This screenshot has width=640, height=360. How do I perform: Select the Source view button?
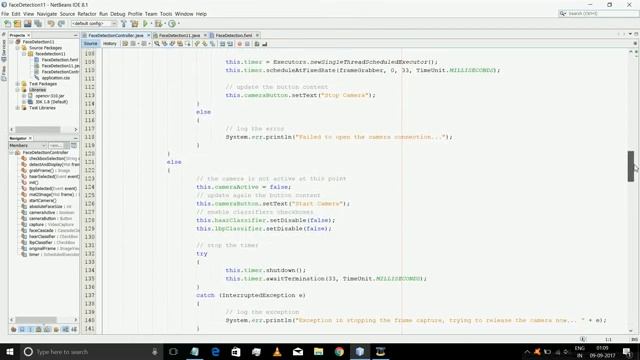tap(91, 44)
